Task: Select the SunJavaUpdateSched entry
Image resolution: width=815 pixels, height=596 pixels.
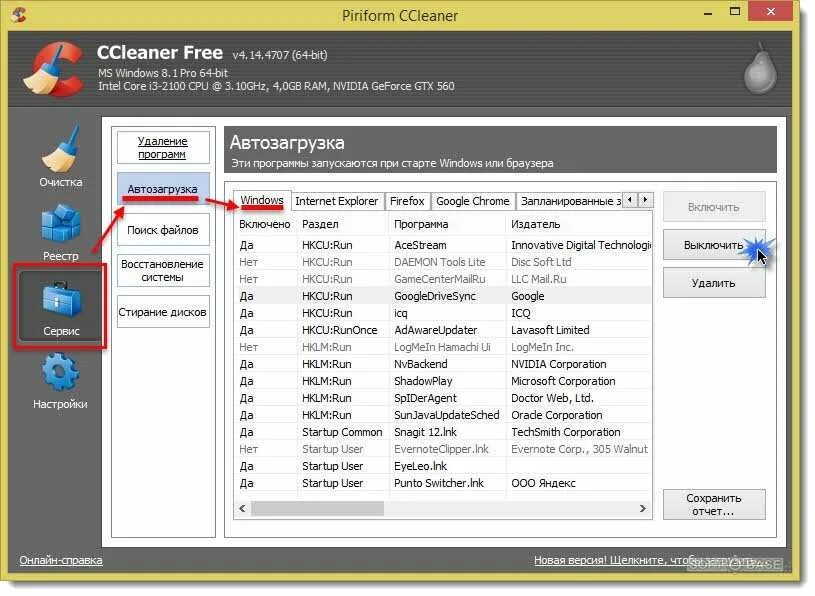Action: click(443, 415)
